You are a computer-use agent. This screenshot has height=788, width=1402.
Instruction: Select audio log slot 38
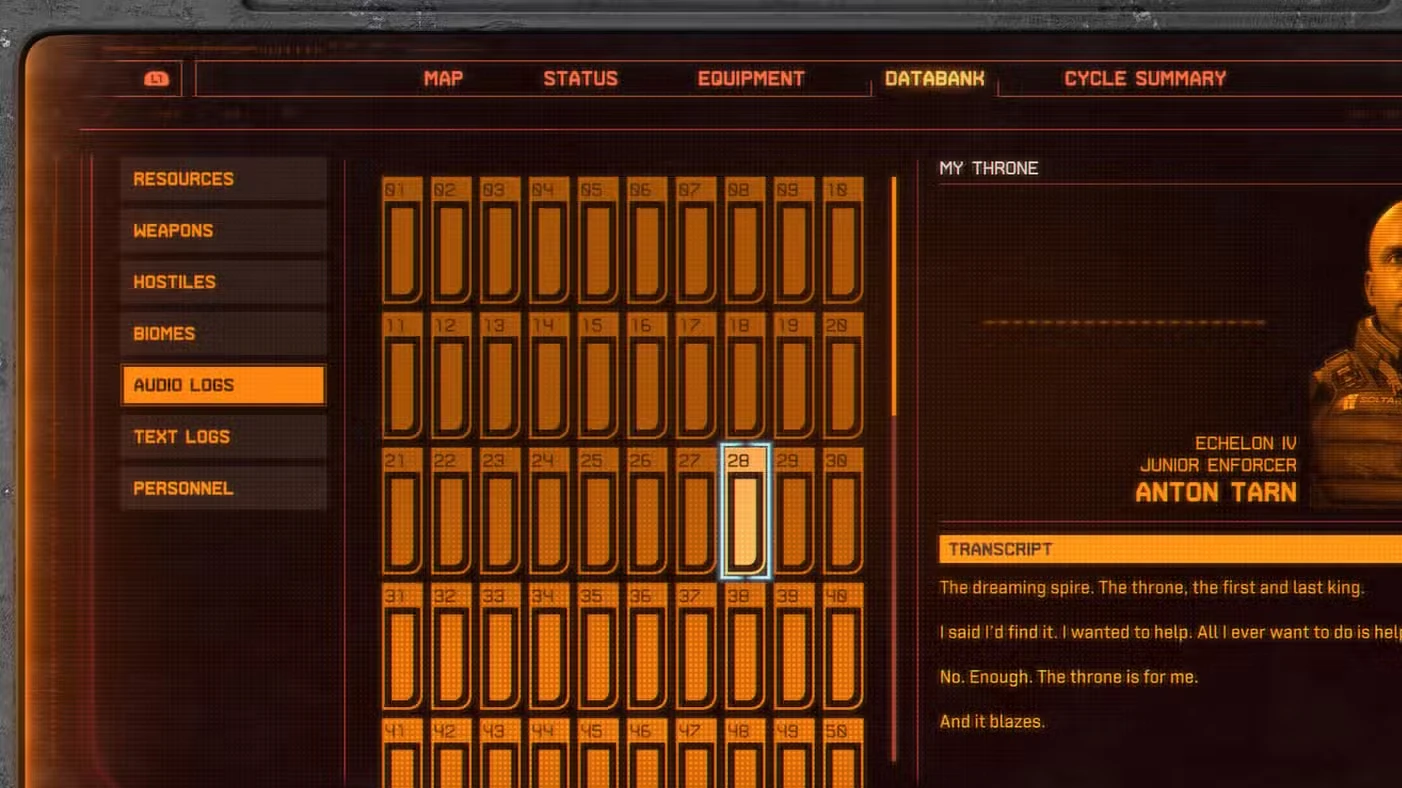pyautogui.click(x=745, y=647)
